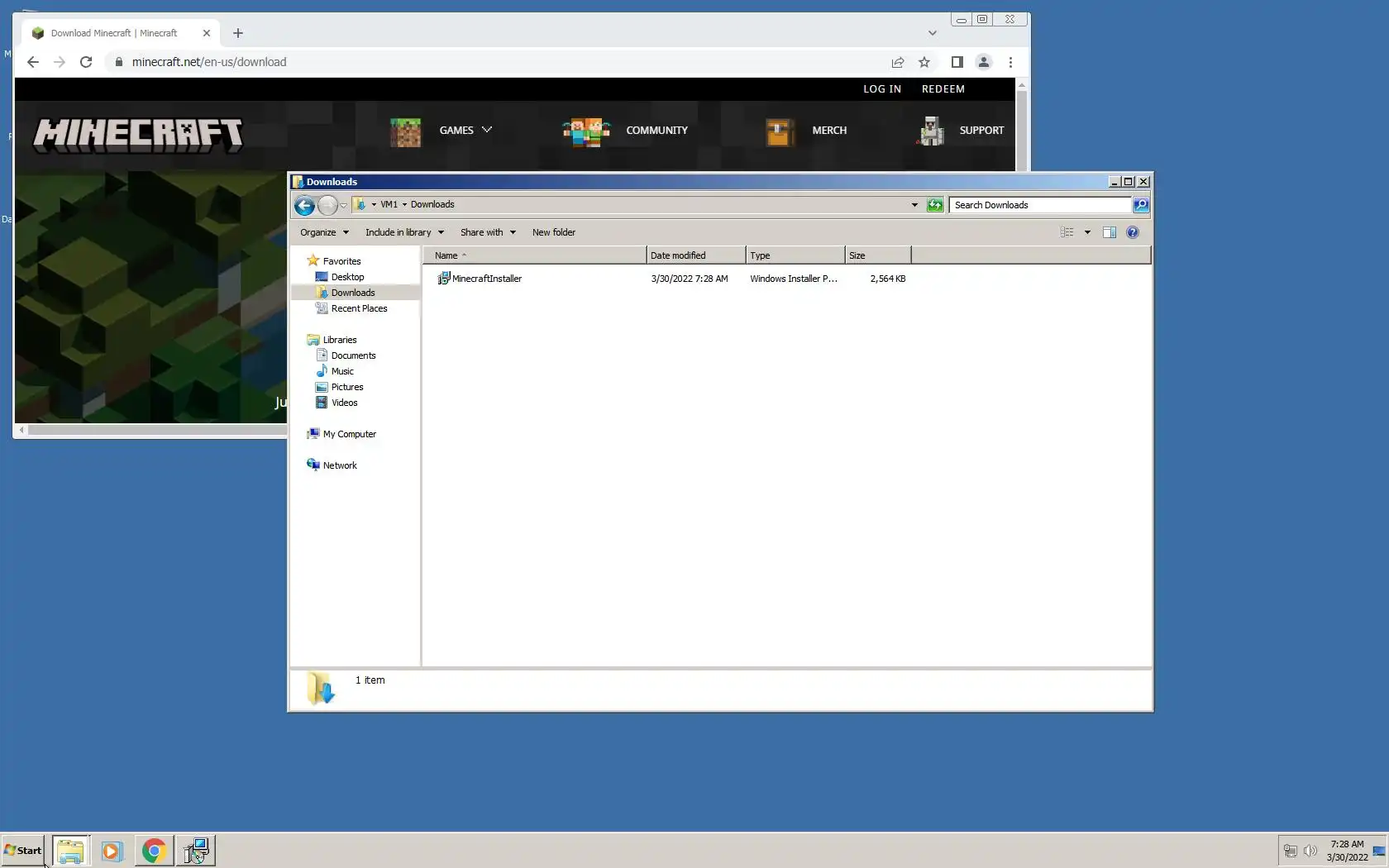The image size is (1389, 868).
Task: Click the LOG IN link
Action: click(882, 89)
